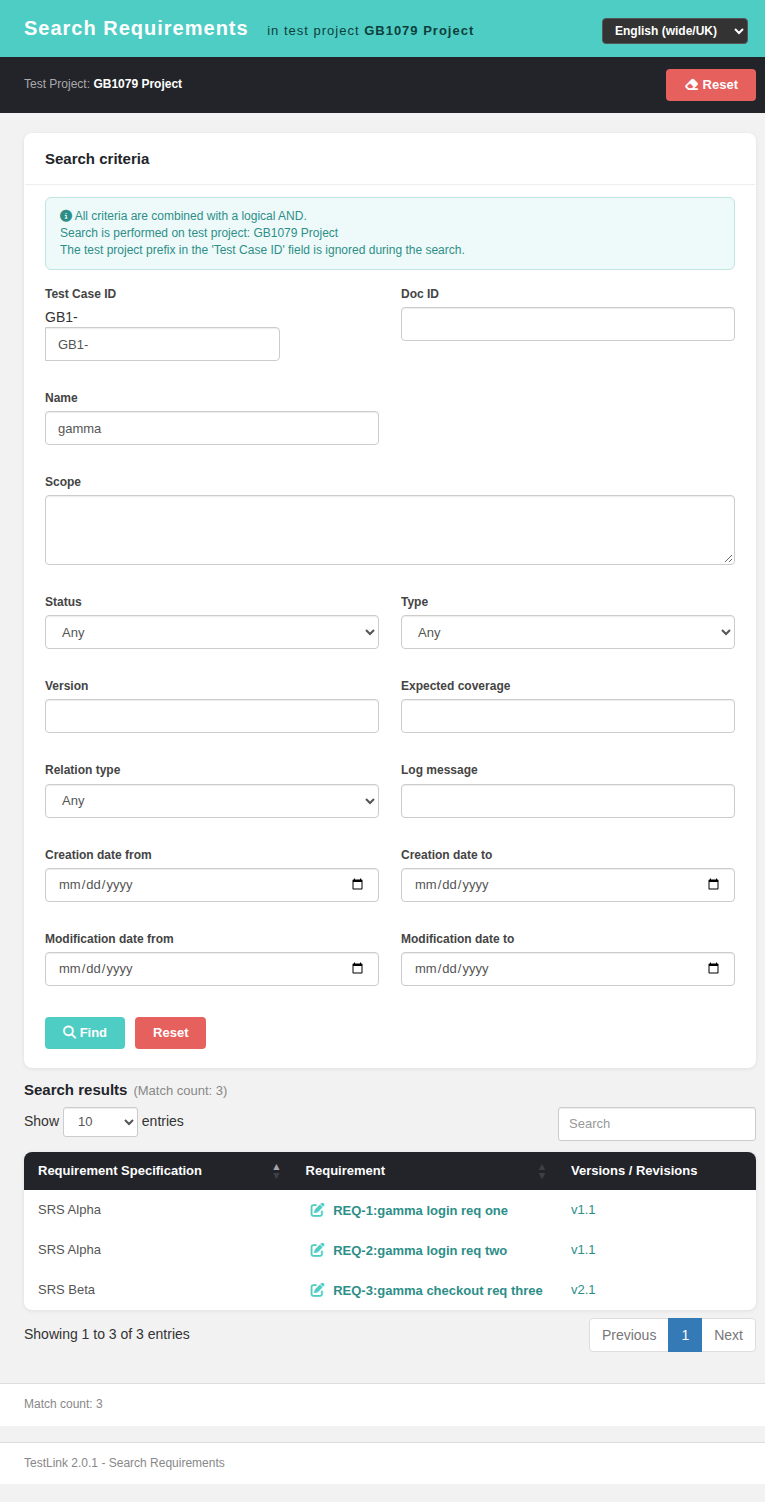Click the Search criteria panel heading
This screenshot has width=765, height=1502.
coord(97,159)
